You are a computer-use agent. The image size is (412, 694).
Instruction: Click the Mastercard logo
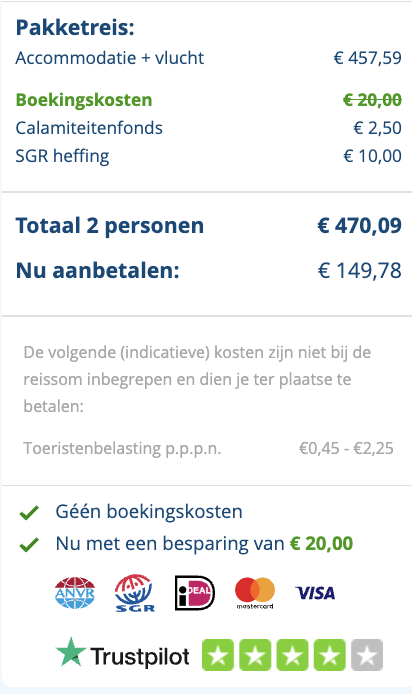(x=255, y=593)
